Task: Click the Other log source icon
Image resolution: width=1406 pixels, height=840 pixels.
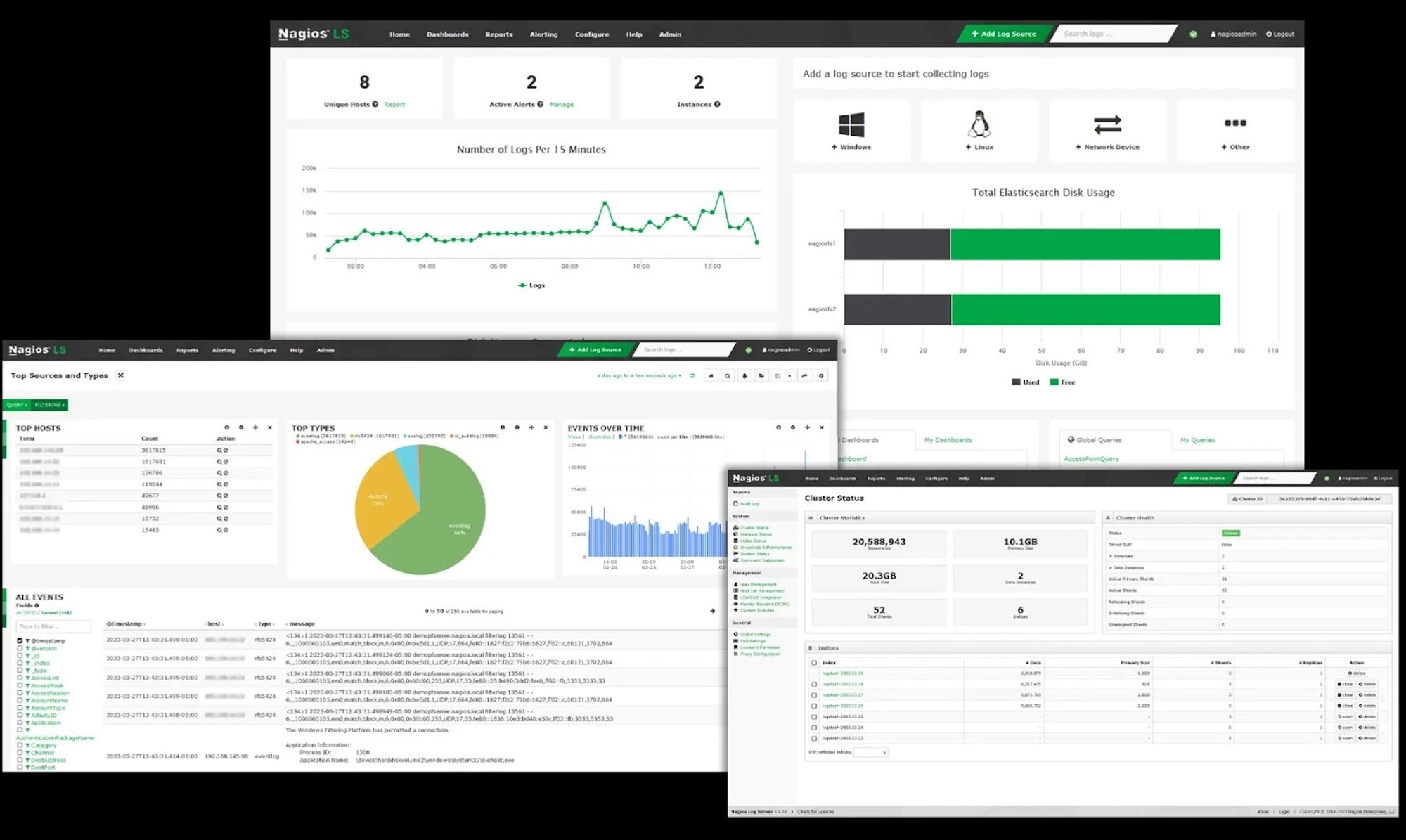Action: pos(1235,124)
